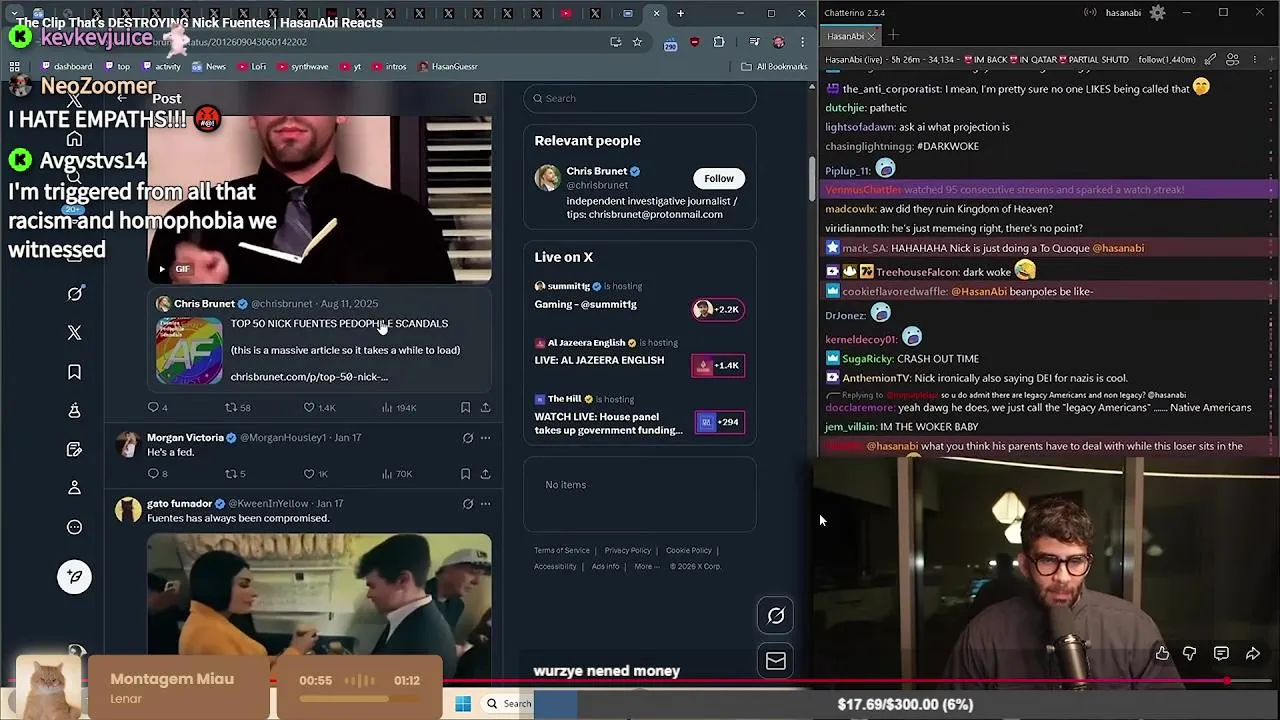Ask Grok about gato fumador's post
This screenshot has height=720, width=1280.
[x=468, y=504]
